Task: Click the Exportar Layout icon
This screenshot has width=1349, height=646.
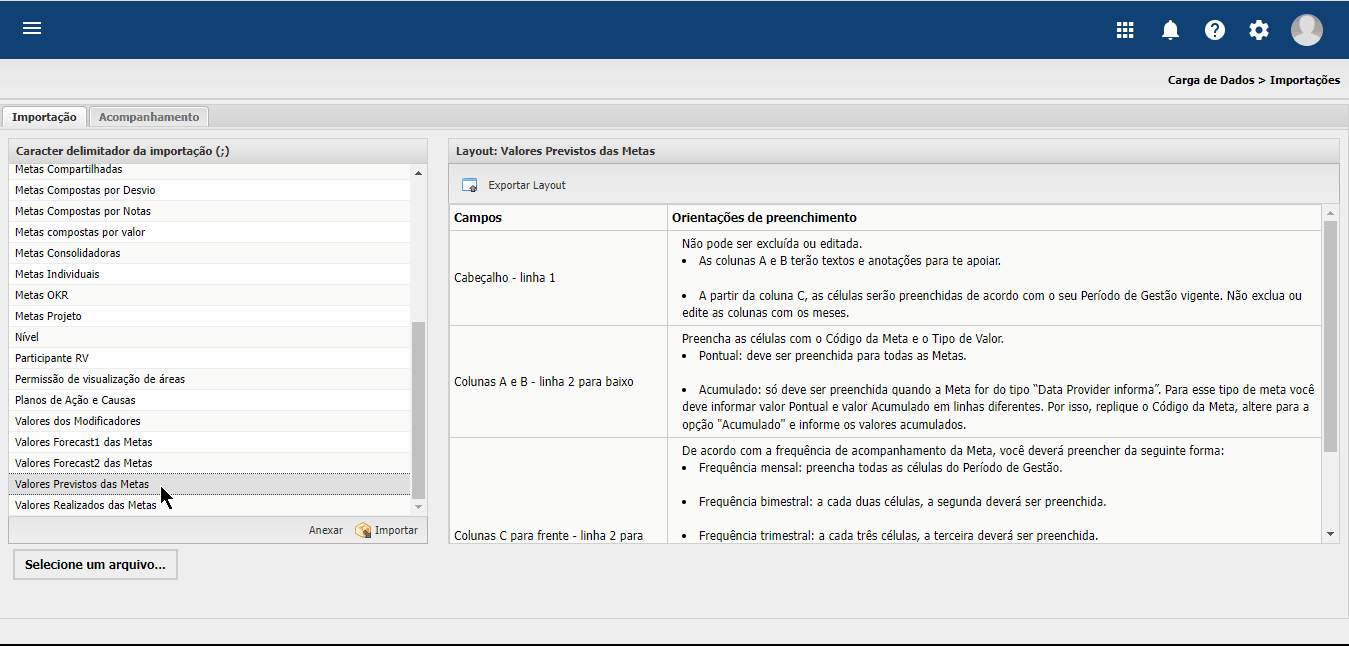Action: click(x=469, y=185)
